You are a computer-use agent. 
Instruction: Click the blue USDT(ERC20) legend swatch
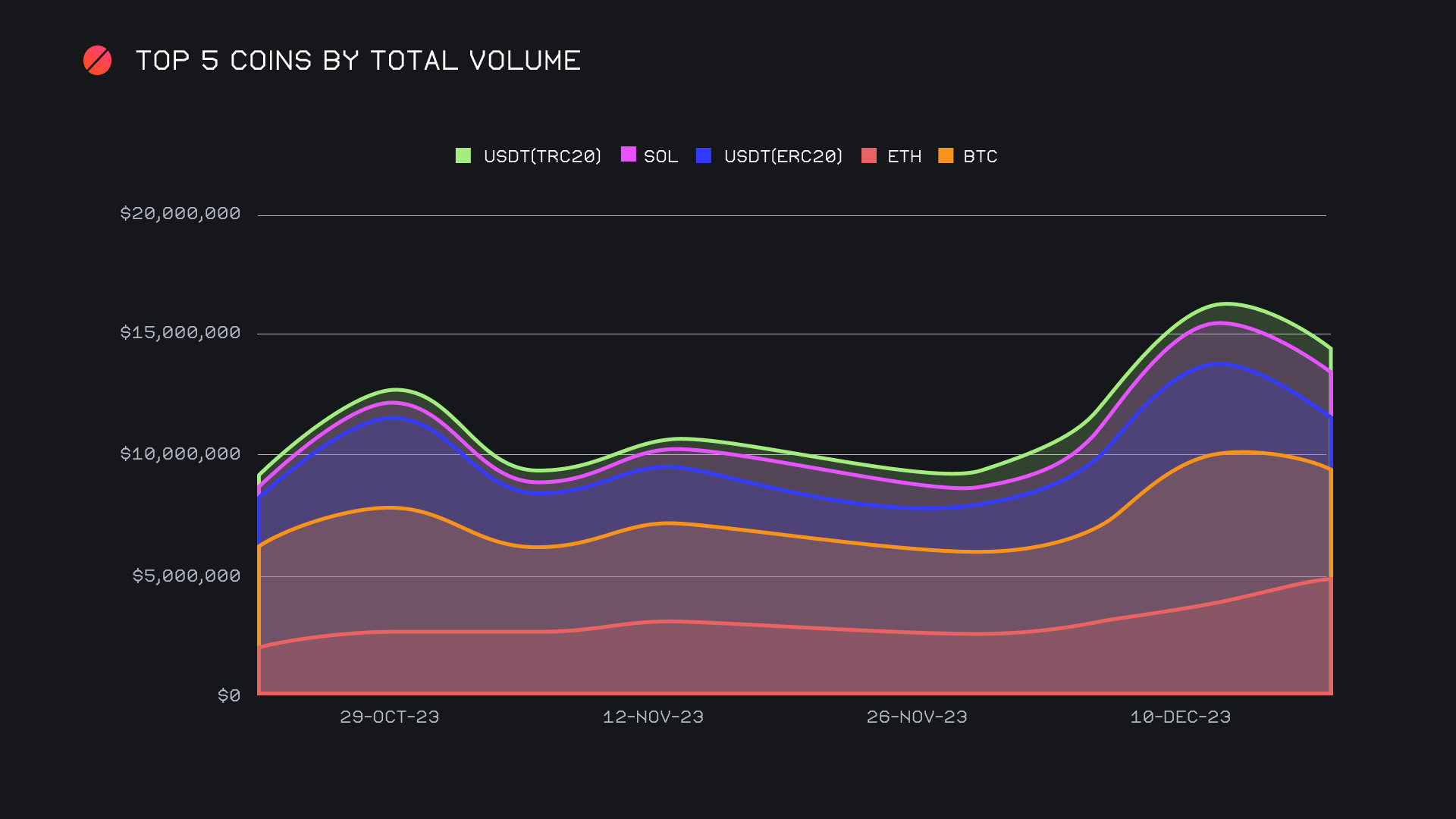coord(703,155)
